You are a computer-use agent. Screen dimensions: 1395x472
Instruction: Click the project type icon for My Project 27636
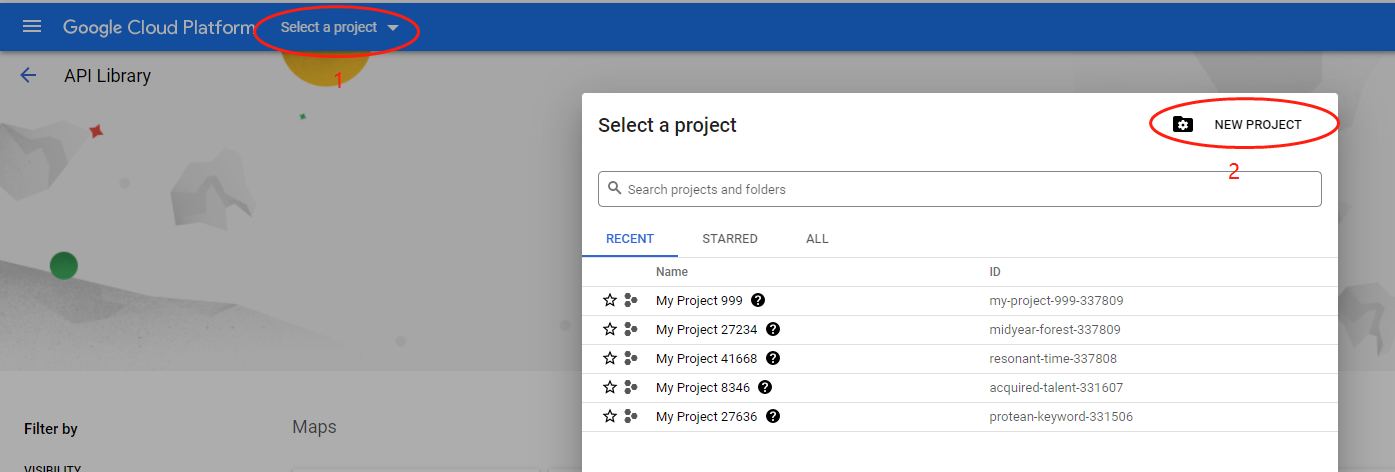point(630,416)
